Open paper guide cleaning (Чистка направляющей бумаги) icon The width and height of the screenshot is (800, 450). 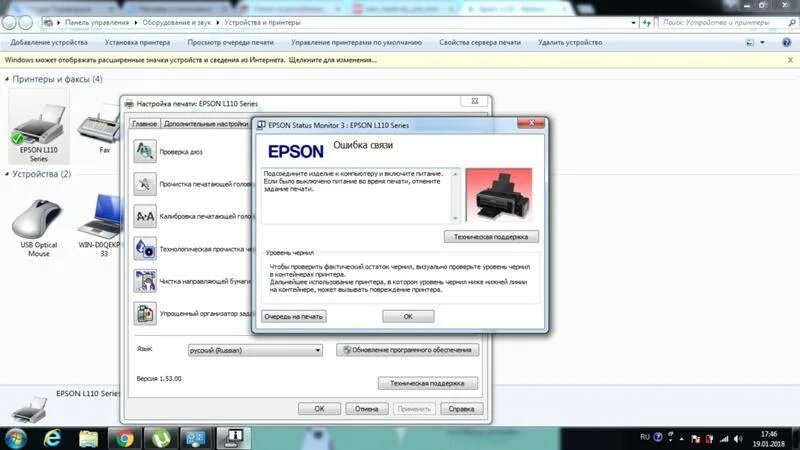pyautogui.click(x=145, y=281)
